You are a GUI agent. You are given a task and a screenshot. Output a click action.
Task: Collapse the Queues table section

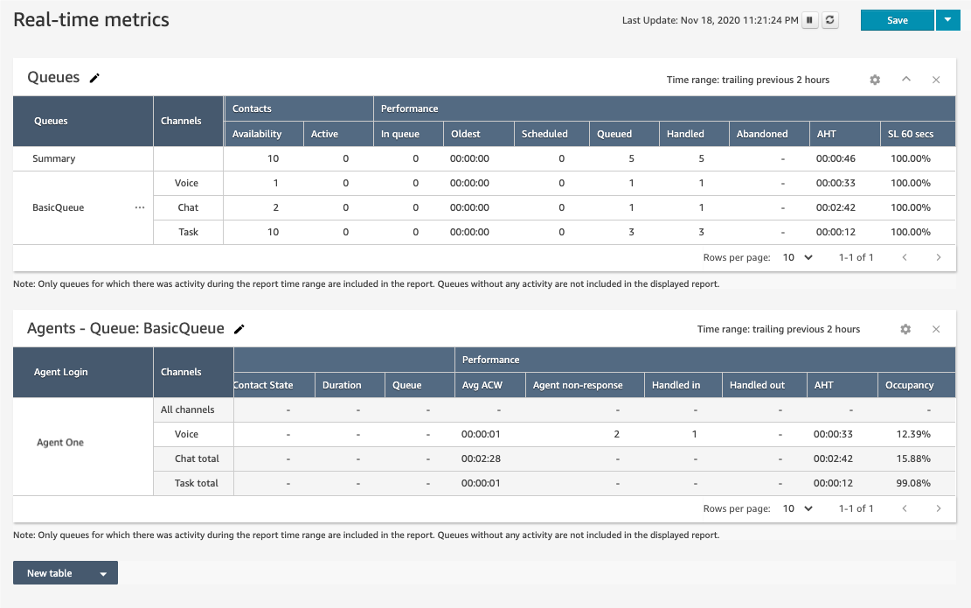[x=907, y=78]
